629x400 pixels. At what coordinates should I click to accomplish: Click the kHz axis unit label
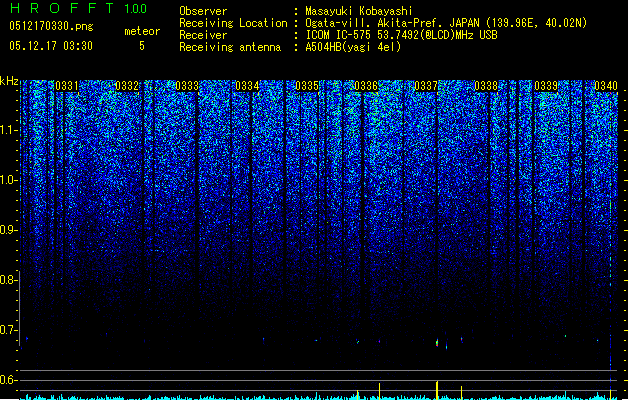(9, 81)
